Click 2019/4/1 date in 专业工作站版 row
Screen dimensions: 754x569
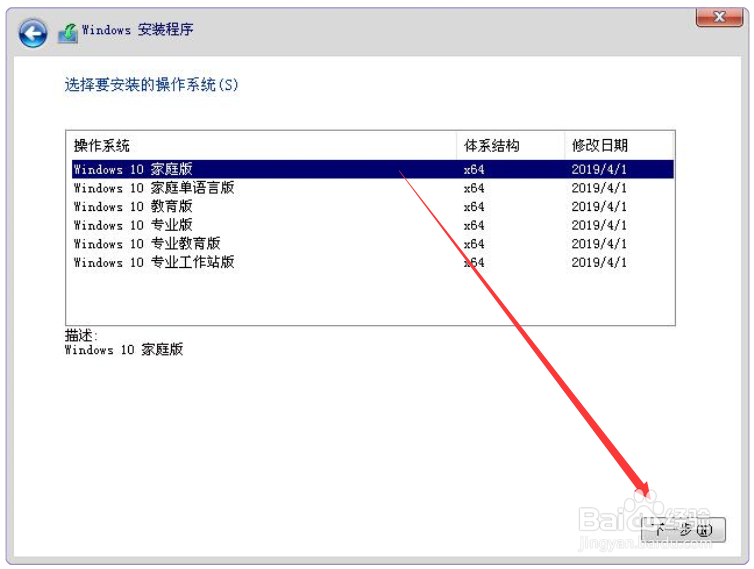tap(599, 263)
